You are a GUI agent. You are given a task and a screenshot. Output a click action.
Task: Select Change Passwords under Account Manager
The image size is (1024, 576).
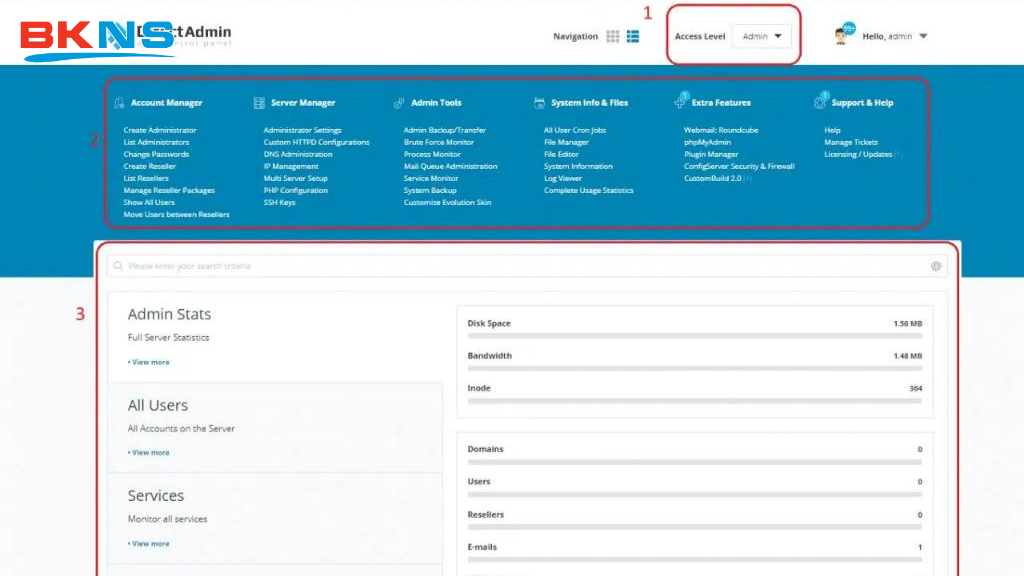point(155,154)
